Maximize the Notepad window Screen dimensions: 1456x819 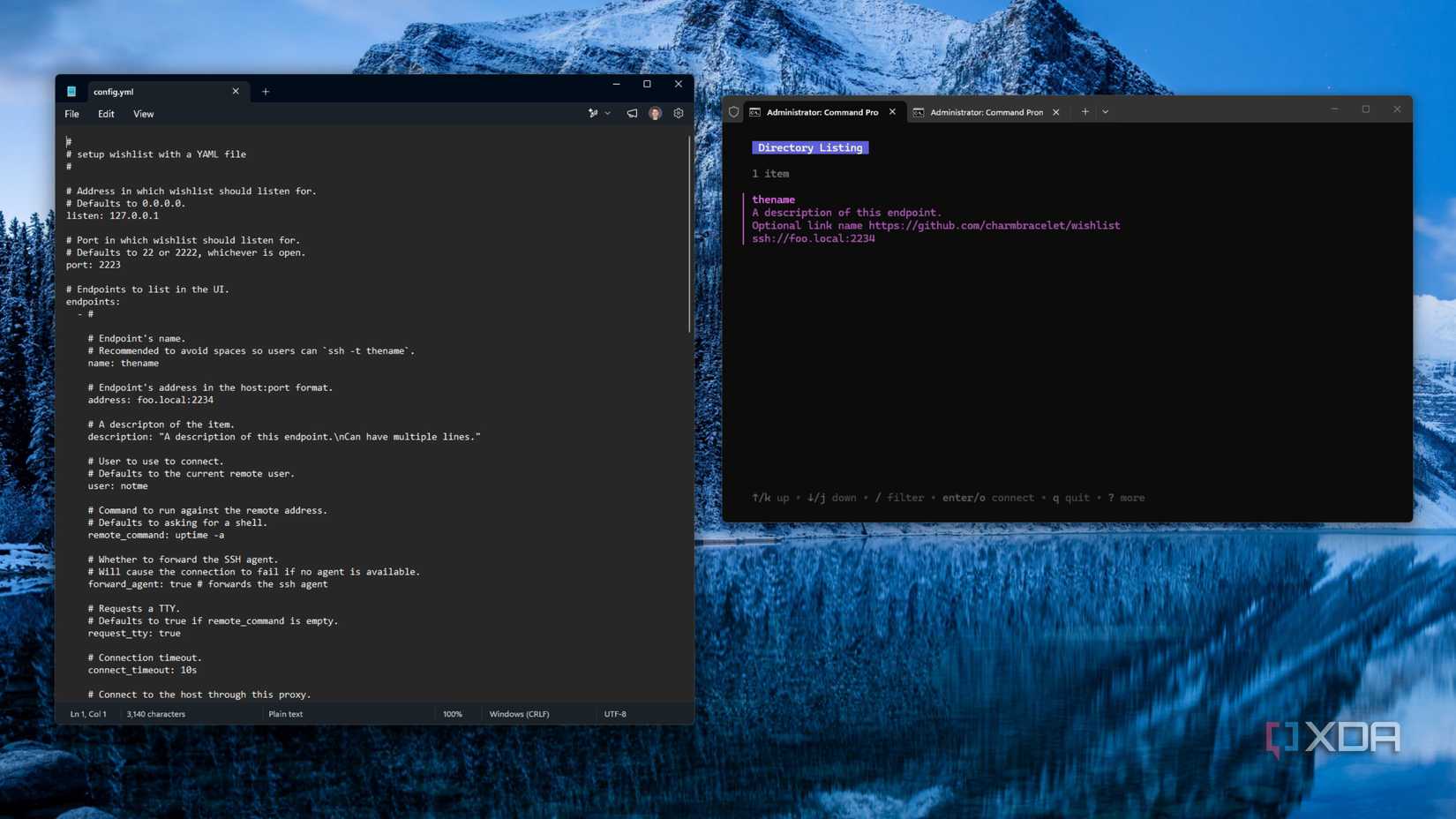pyautogui.click(x=647, y=84)
